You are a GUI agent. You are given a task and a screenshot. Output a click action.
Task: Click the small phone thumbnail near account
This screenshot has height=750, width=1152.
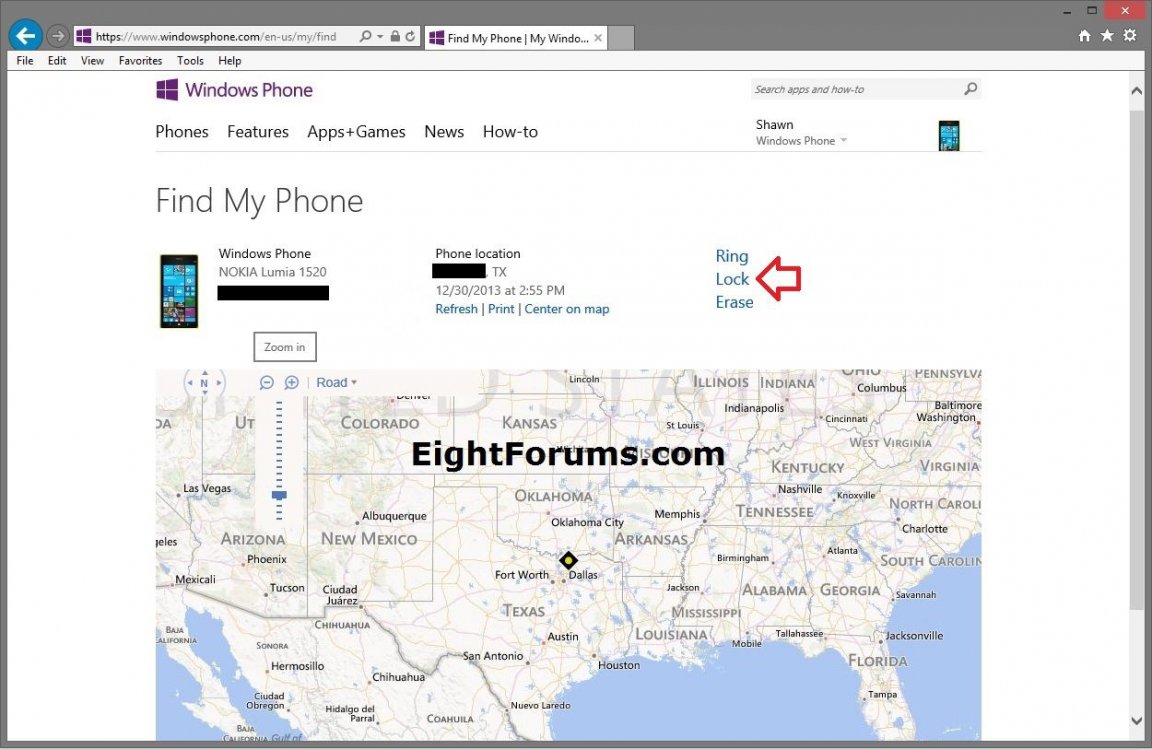click(x=949, y=136)
